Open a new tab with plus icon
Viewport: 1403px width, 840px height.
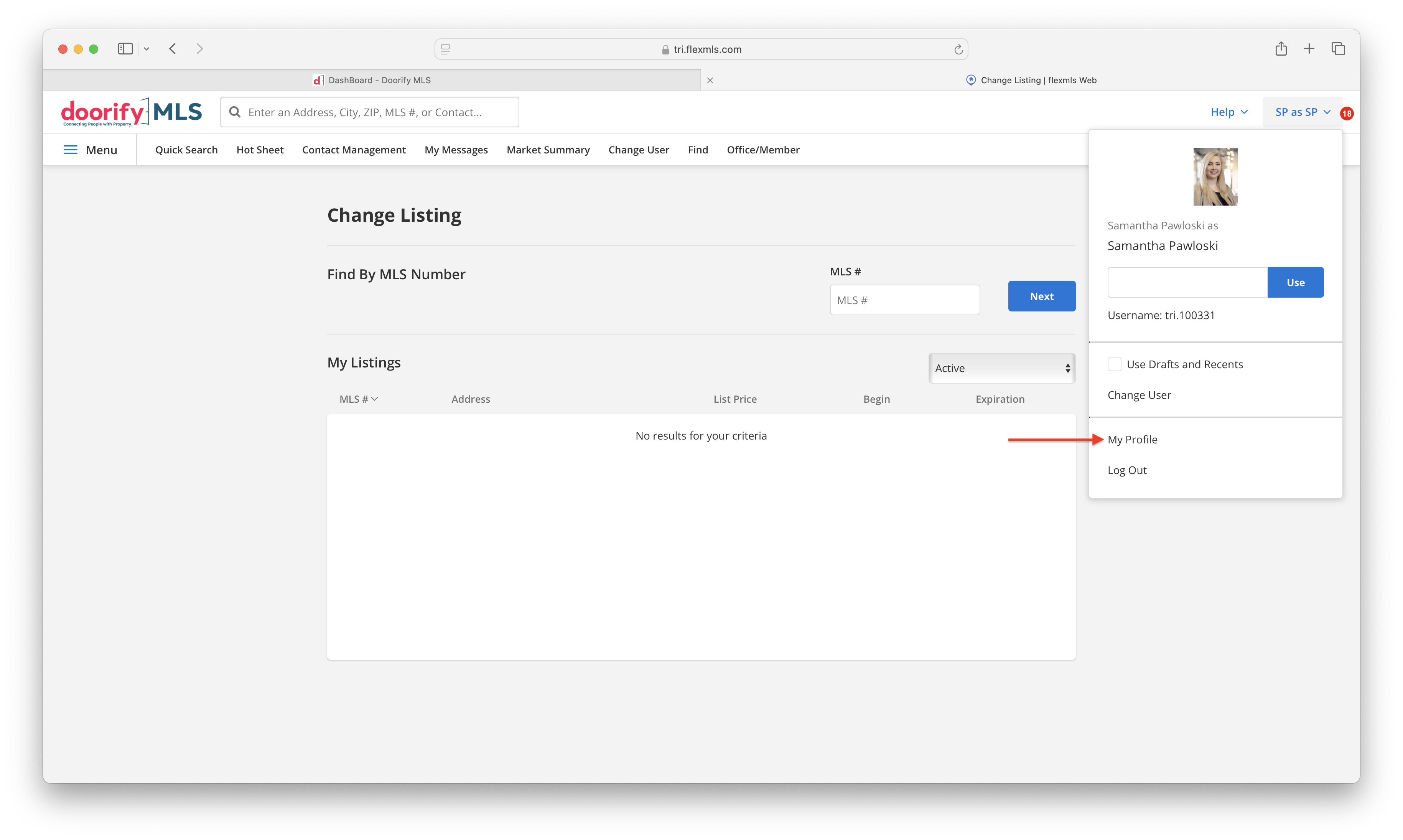pyautogui.click(x=1309, y=49)
